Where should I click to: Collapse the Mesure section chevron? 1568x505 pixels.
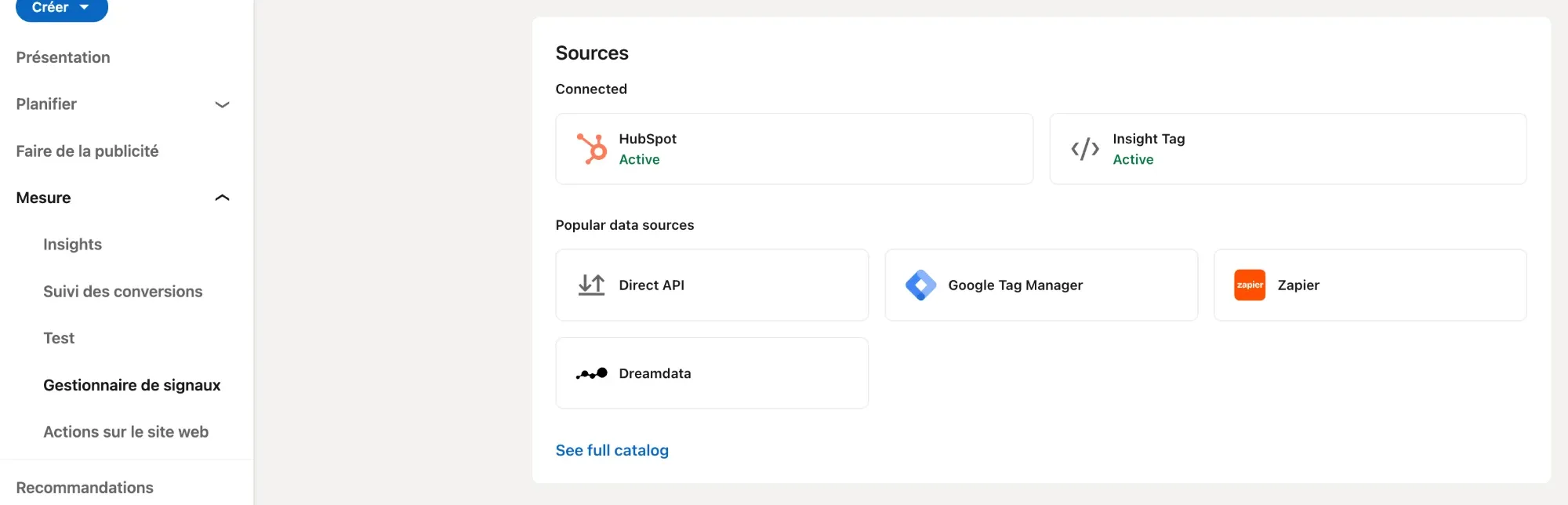[x=222, y=198]
